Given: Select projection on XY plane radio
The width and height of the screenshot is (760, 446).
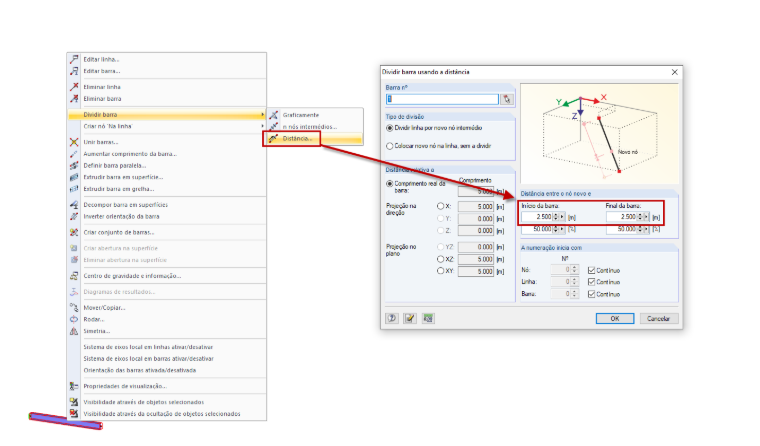Looking at the screenshot, I should pos(440,271).
